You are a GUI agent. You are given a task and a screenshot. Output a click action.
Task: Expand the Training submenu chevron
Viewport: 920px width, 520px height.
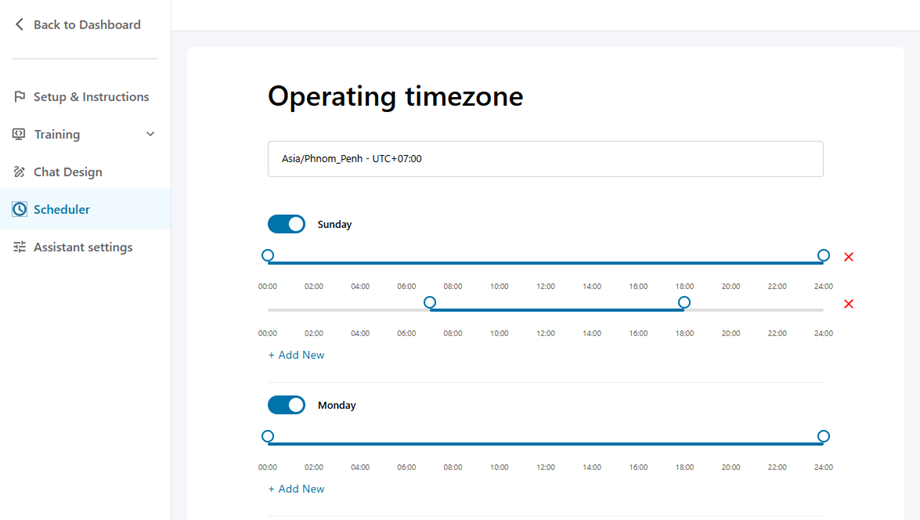click(150, 134)
